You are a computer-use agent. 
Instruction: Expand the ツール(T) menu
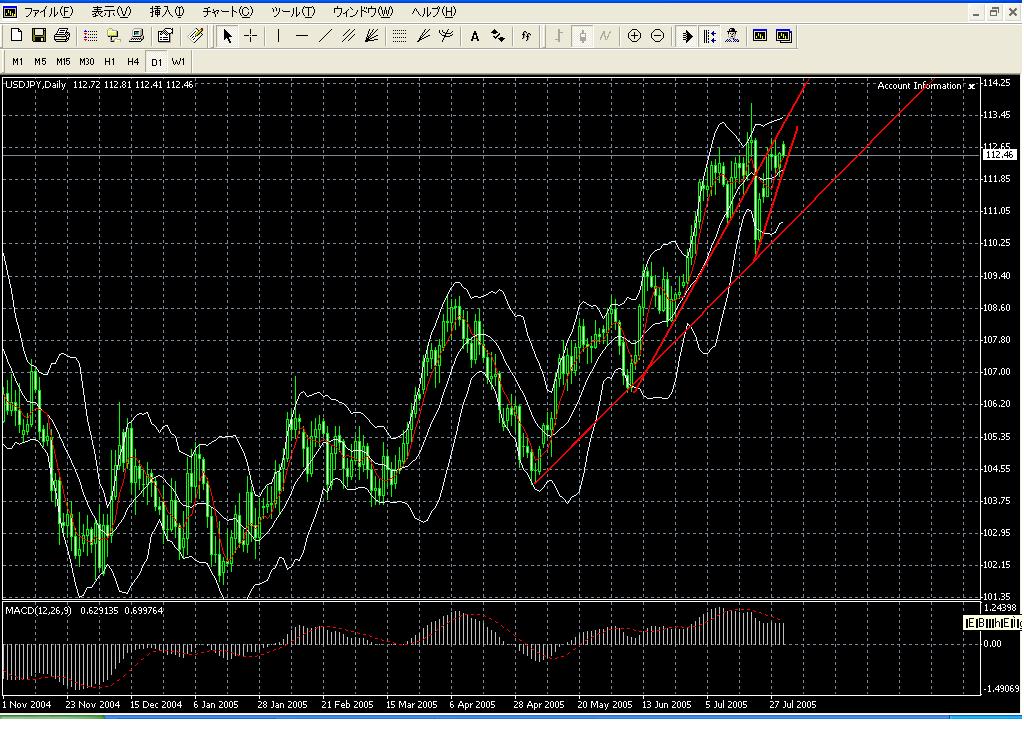292,12
